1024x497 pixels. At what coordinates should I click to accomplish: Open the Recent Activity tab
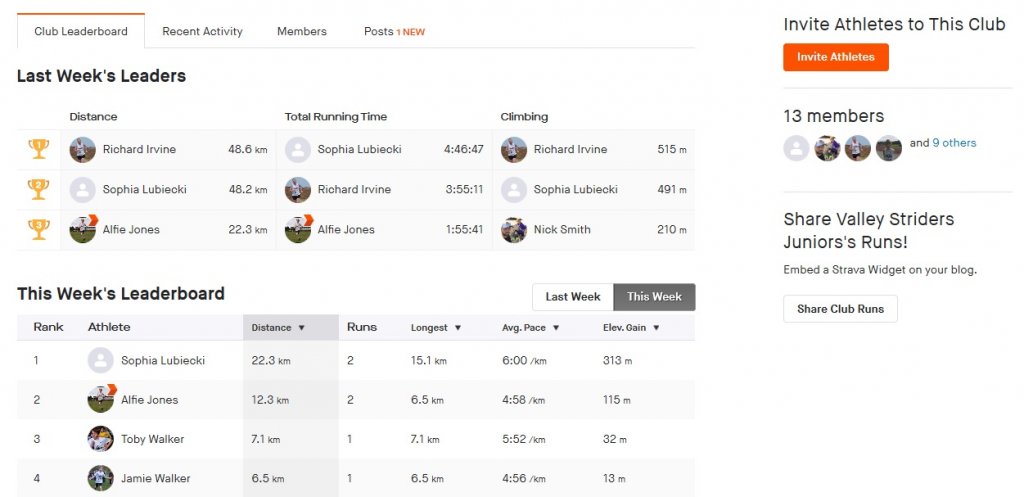tap(202, 31)
